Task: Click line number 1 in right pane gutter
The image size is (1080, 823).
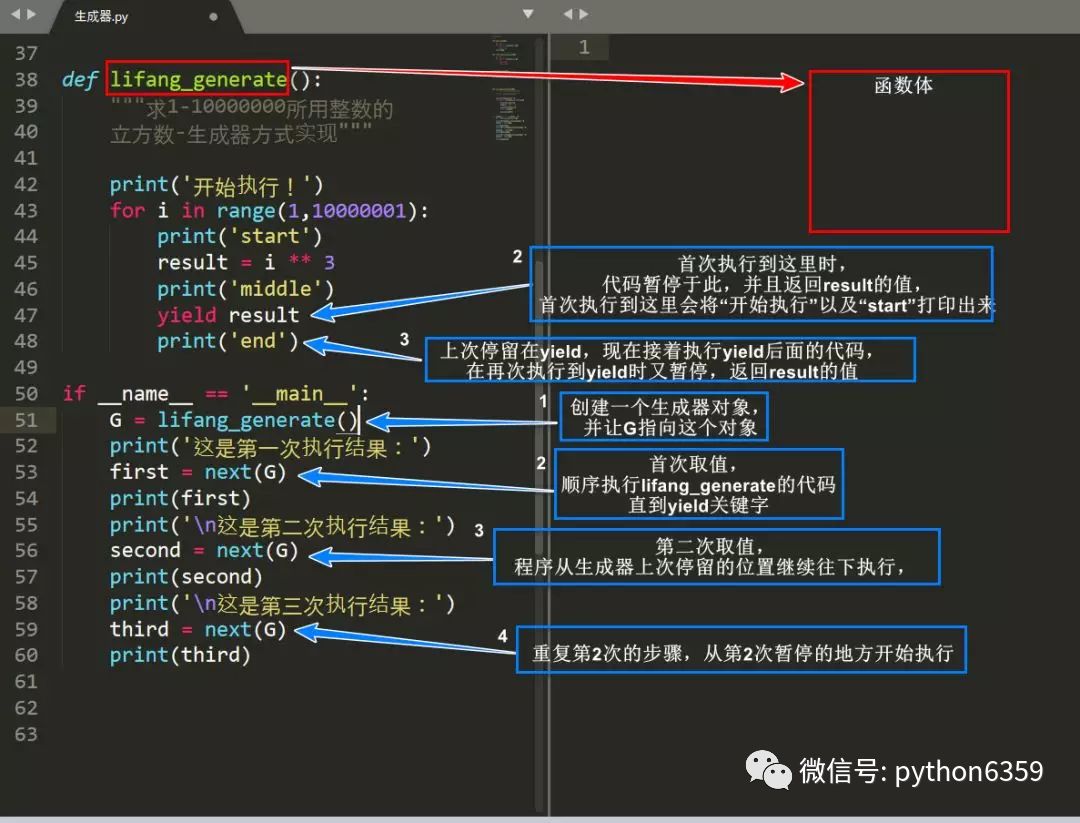Action: click(x=584, y=47)
